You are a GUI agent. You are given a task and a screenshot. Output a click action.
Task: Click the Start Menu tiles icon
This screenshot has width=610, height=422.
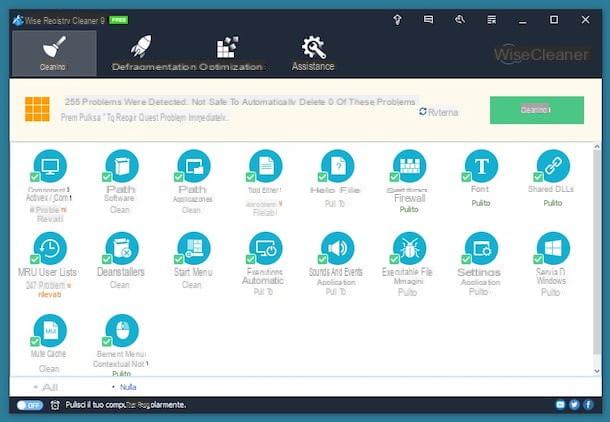[194, 249]
